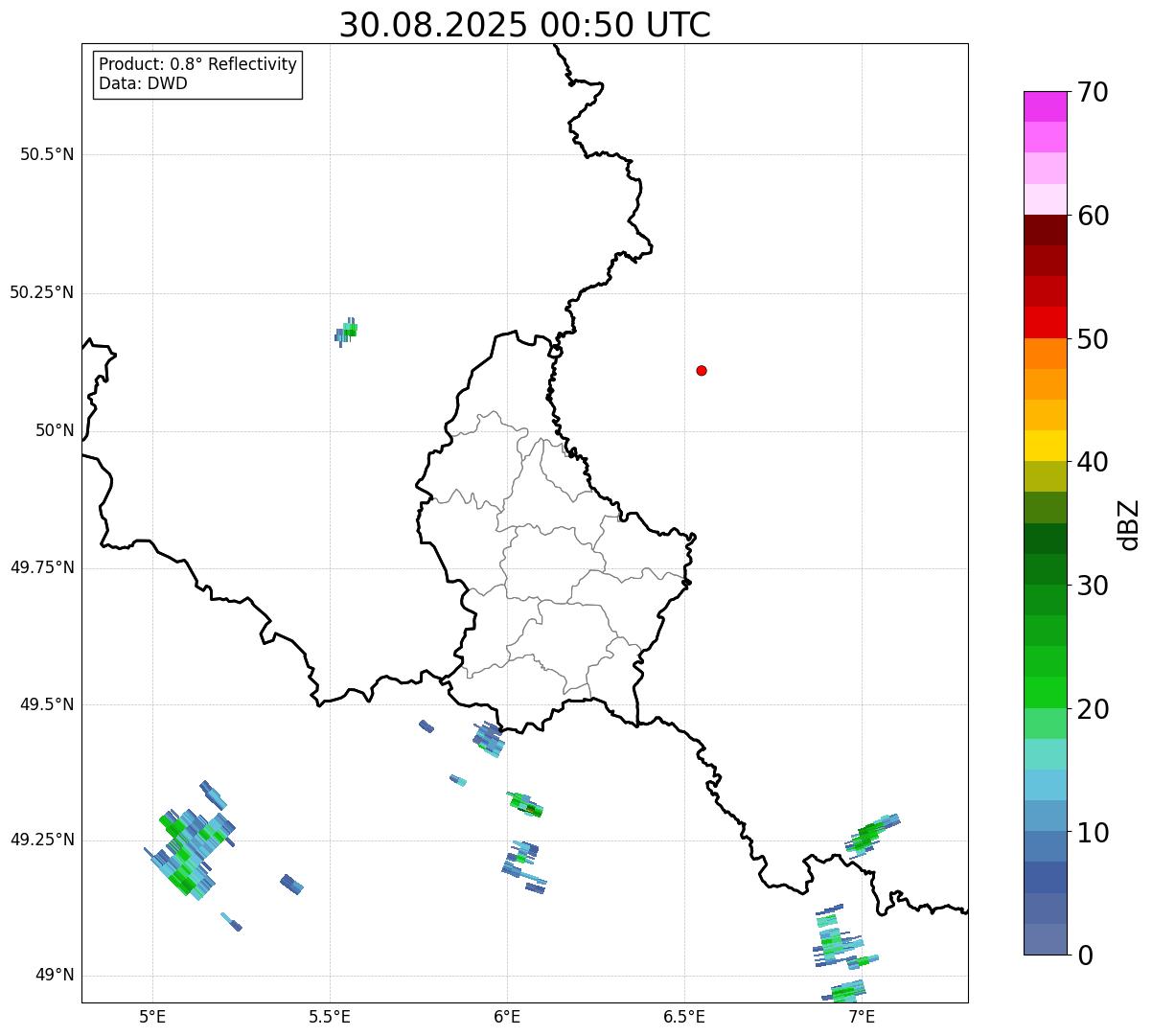The height and width of the screenshot is (1036, 1152).
Task: Click the red location marker dot
Action: coord(702,370)
